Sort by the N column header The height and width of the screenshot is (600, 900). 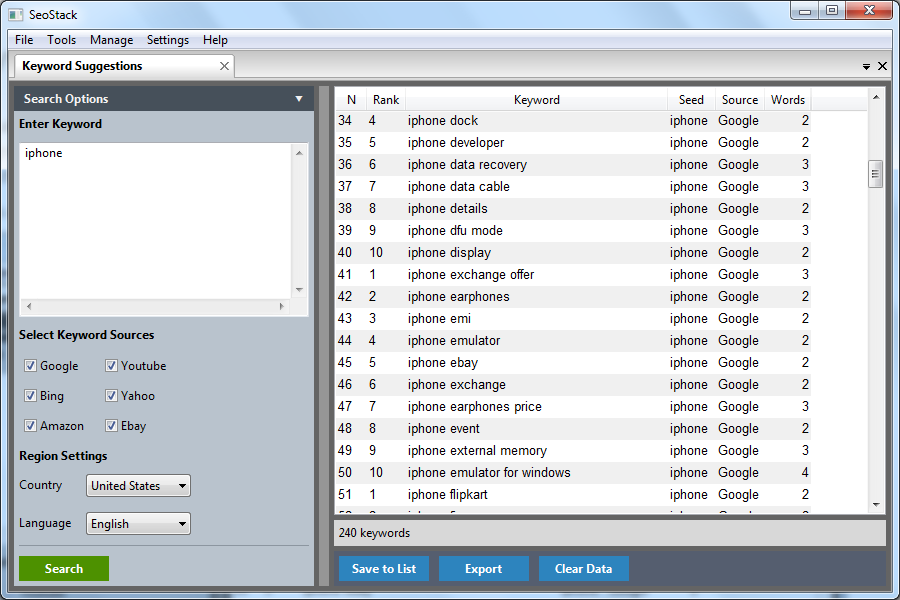click(x=351, y=100)
